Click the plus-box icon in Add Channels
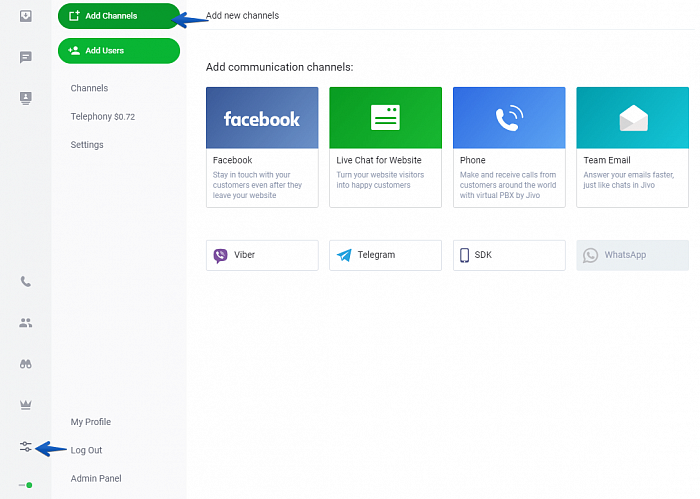700x499 pixels. [74, 16]
